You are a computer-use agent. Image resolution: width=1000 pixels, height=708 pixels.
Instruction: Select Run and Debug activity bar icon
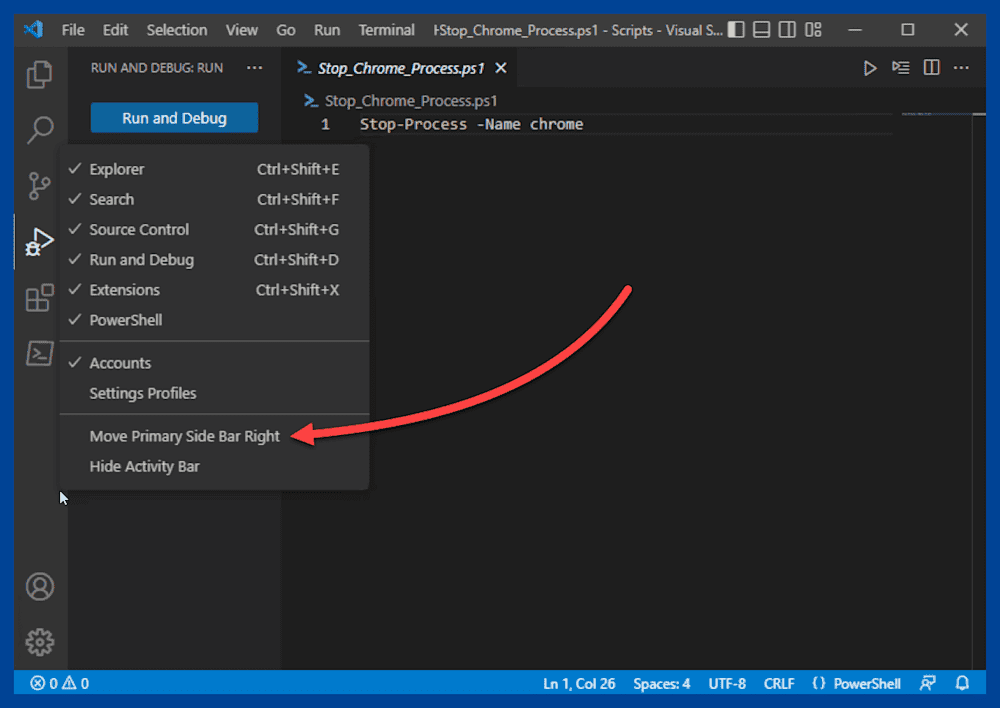click(x=40, y=242)
